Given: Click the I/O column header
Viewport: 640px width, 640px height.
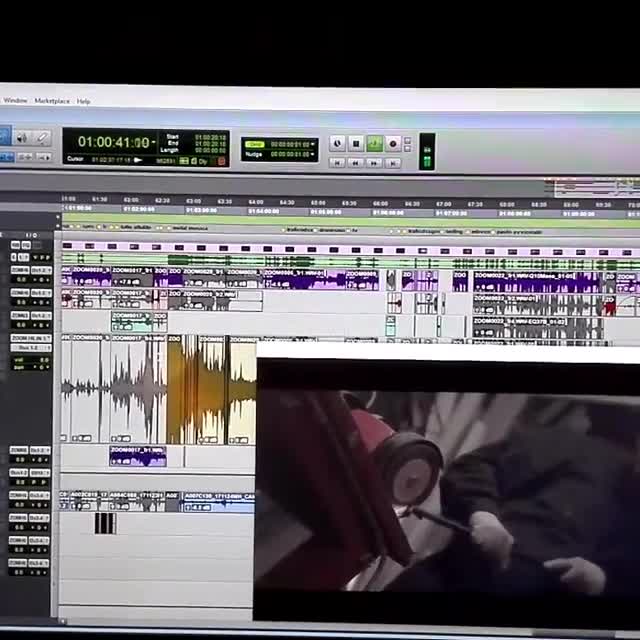Looking at the screenshot, I should click(31, 236).
